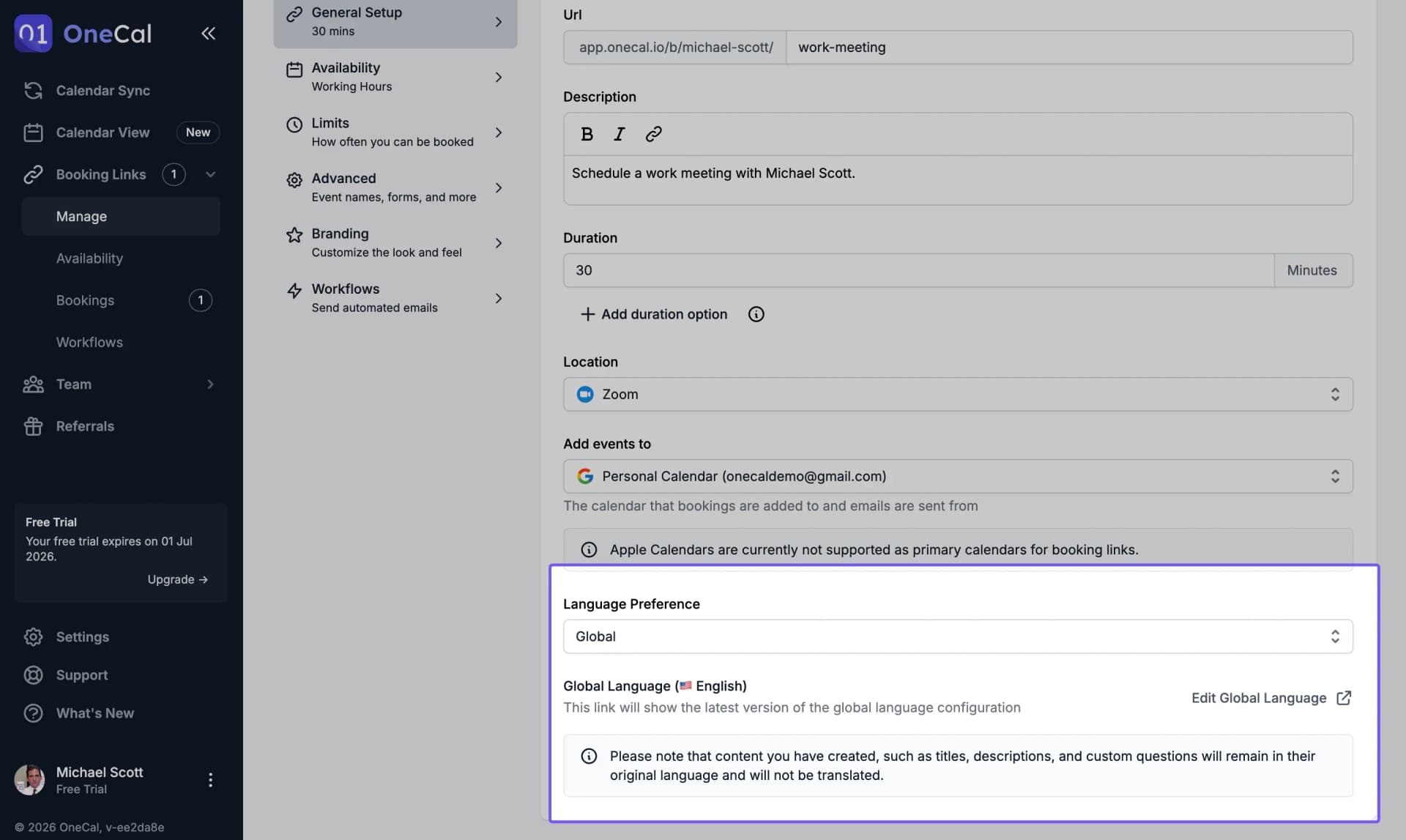Open the Language Preference dropdown

pyautogui.click(x=957, y=636)
